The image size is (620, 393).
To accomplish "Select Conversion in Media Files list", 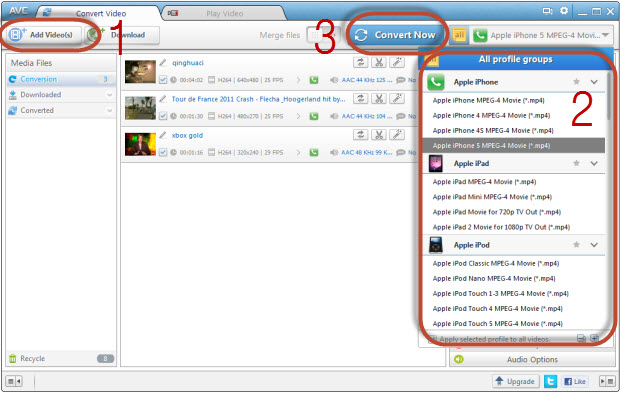I will pyautogui.click(x=61, y=79).
